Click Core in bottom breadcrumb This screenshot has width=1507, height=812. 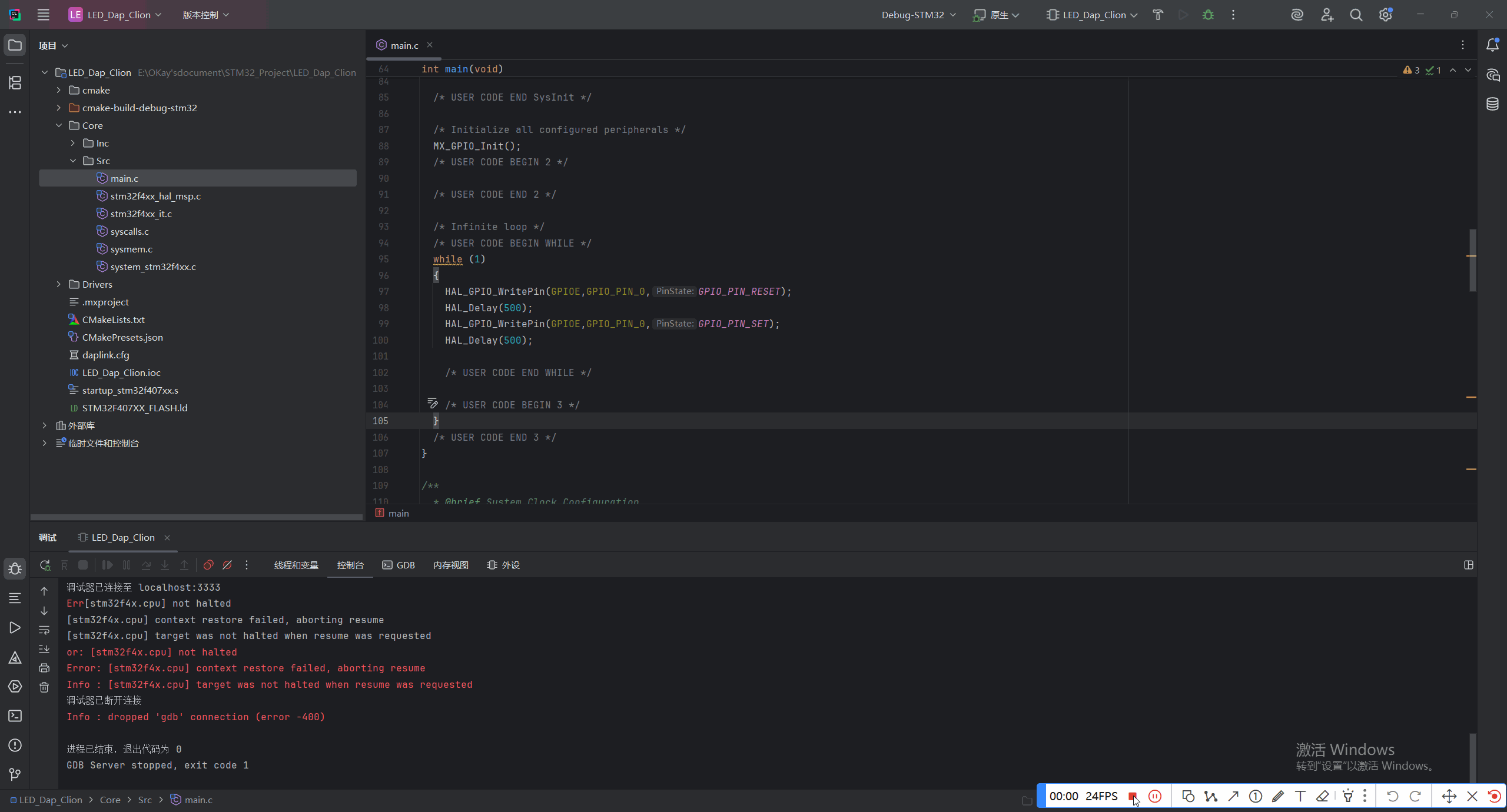110,800
